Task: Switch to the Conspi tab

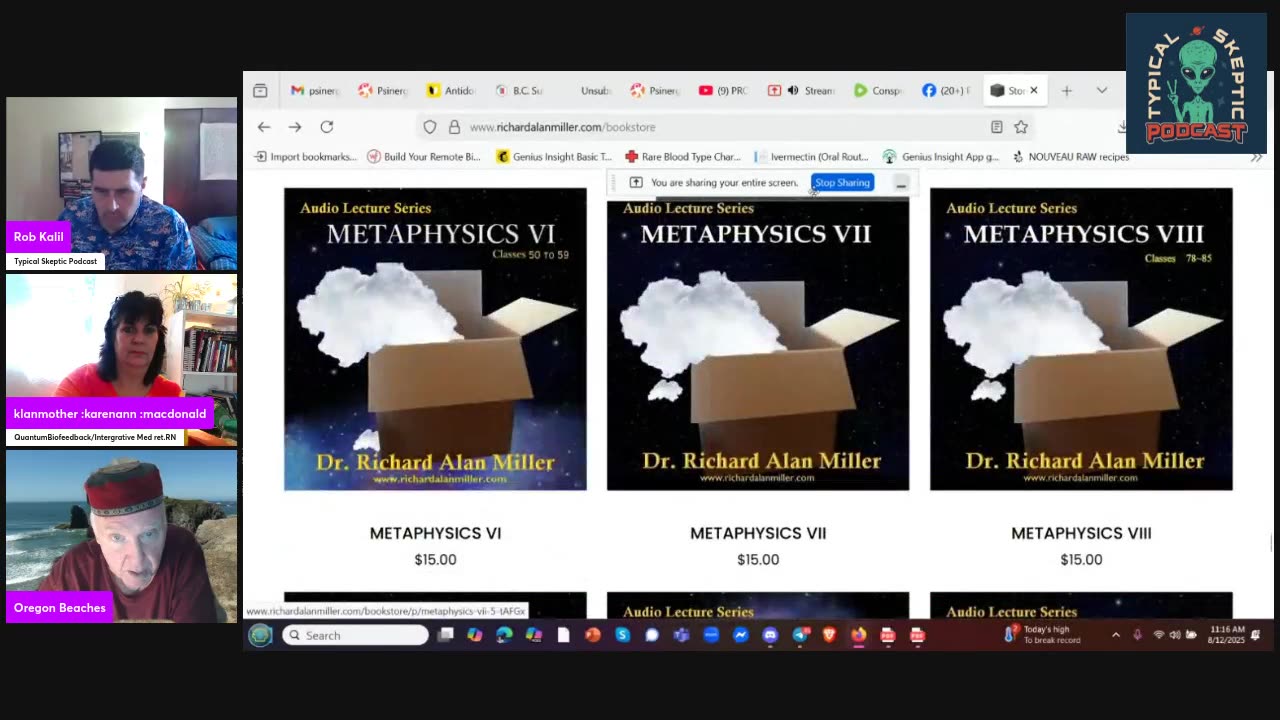Action: pyautogui.click(x=877, y=90)
